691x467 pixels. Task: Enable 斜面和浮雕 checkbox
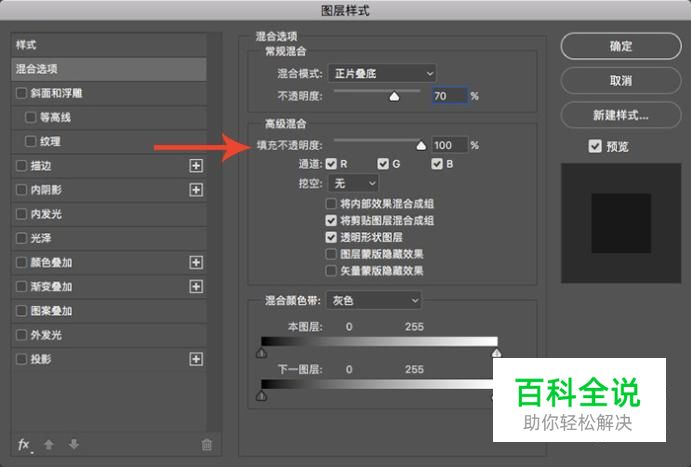click(x=21, y=93)
